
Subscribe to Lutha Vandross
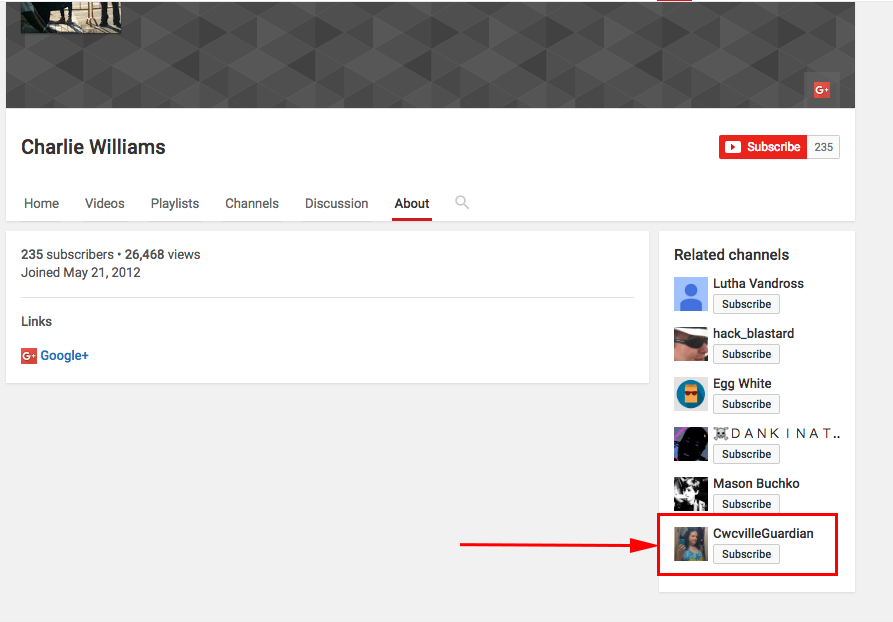(746, 304)
